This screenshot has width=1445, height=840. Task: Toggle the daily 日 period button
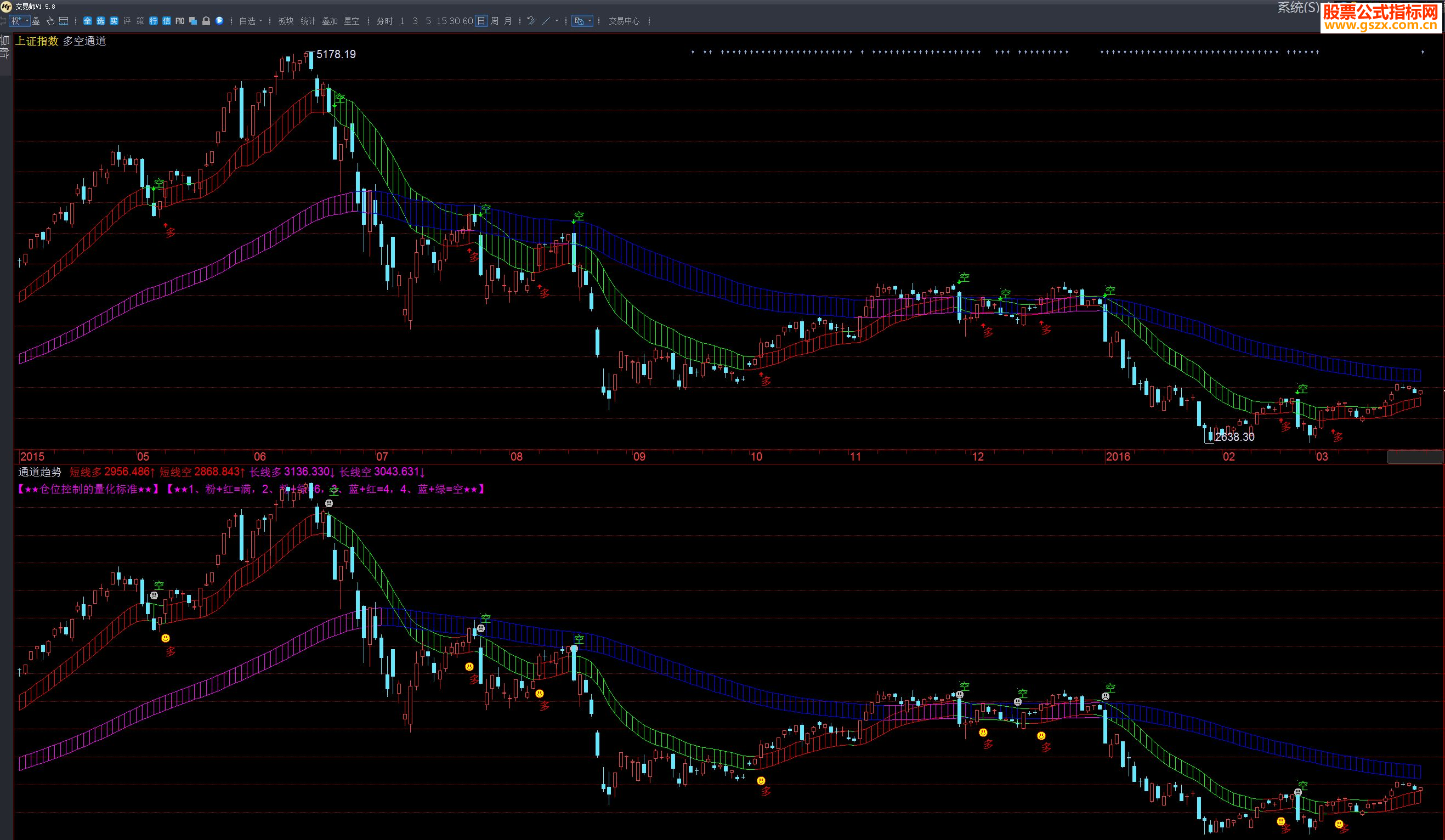tap(481, 21)
